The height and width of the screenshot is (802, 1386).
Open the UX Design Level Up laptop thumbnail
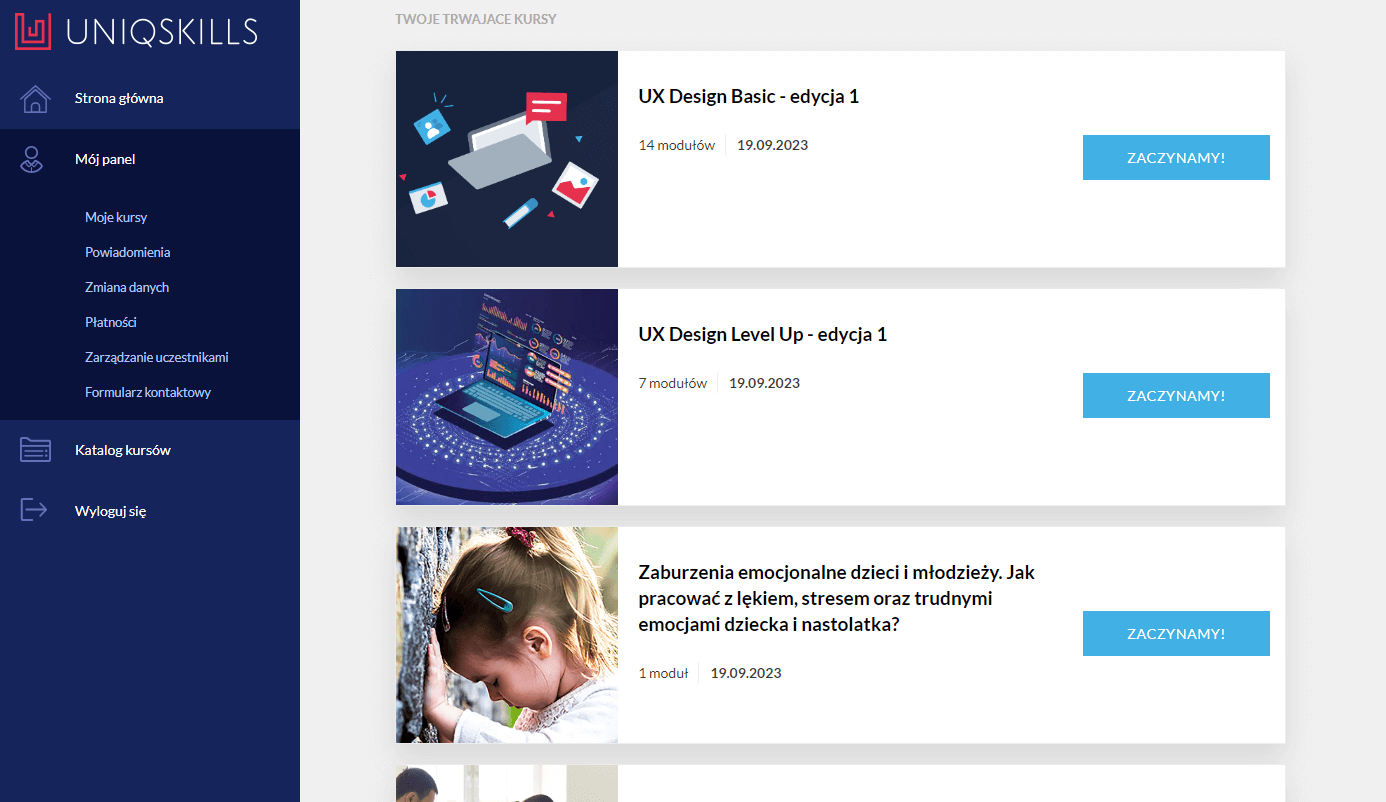tap(507, 397)
